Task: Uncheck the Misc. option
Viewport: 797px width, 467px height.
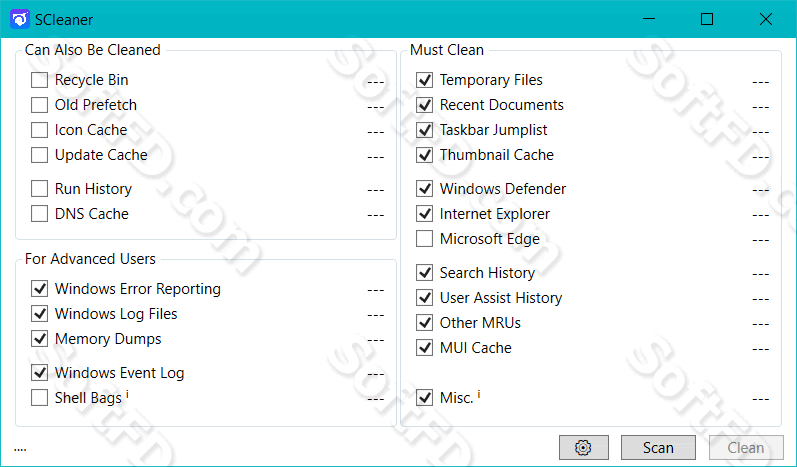Action: pos(424,397)
